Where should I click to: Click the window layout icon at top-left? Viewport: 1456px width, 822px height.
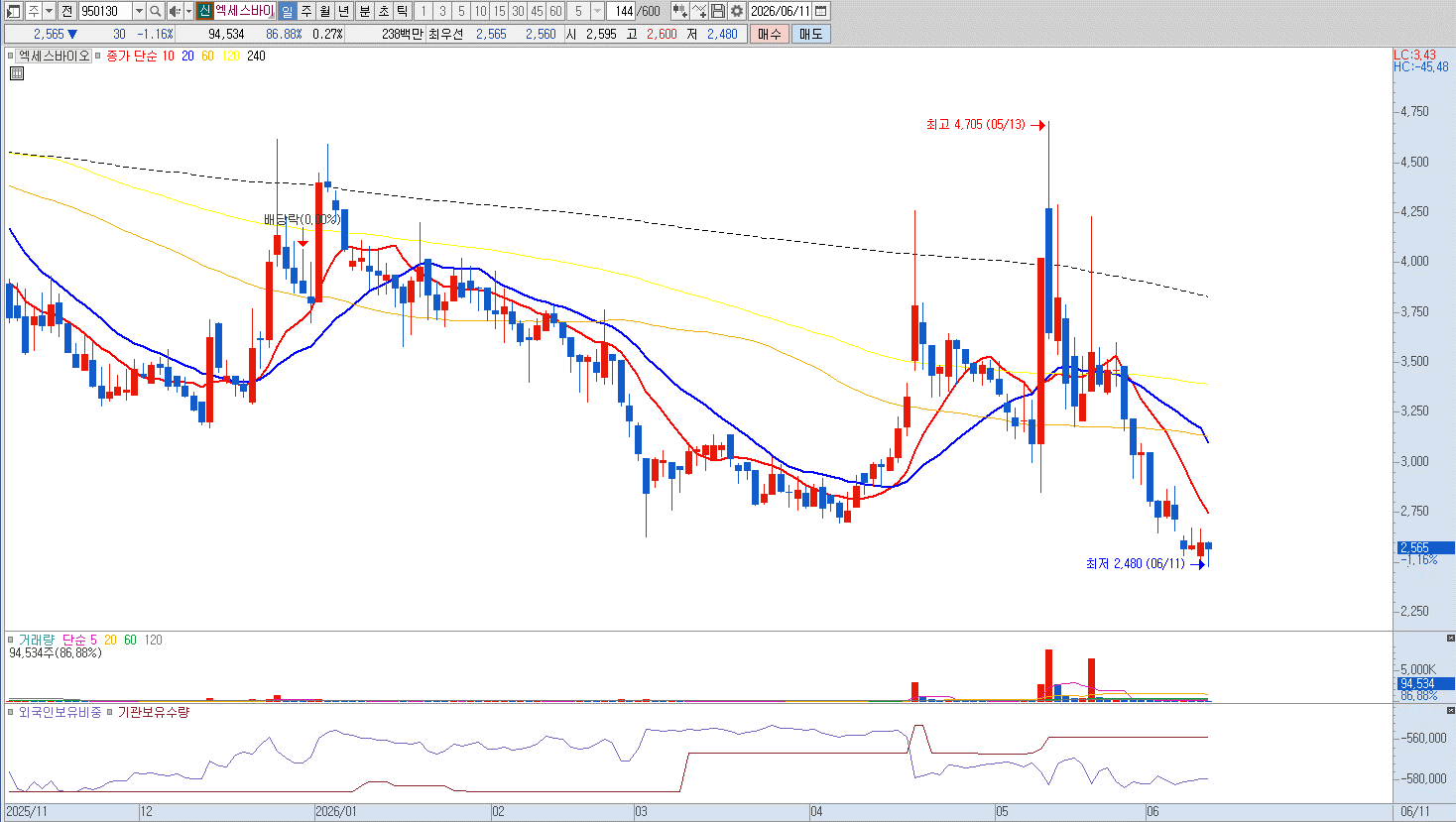click(x=13, y=11)
